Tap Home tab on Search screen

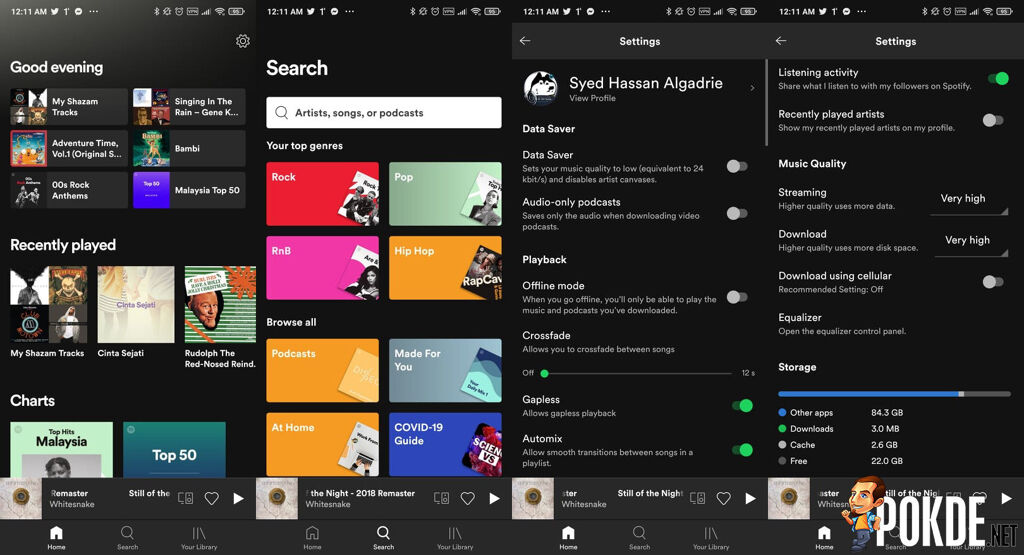click(312, 537)
